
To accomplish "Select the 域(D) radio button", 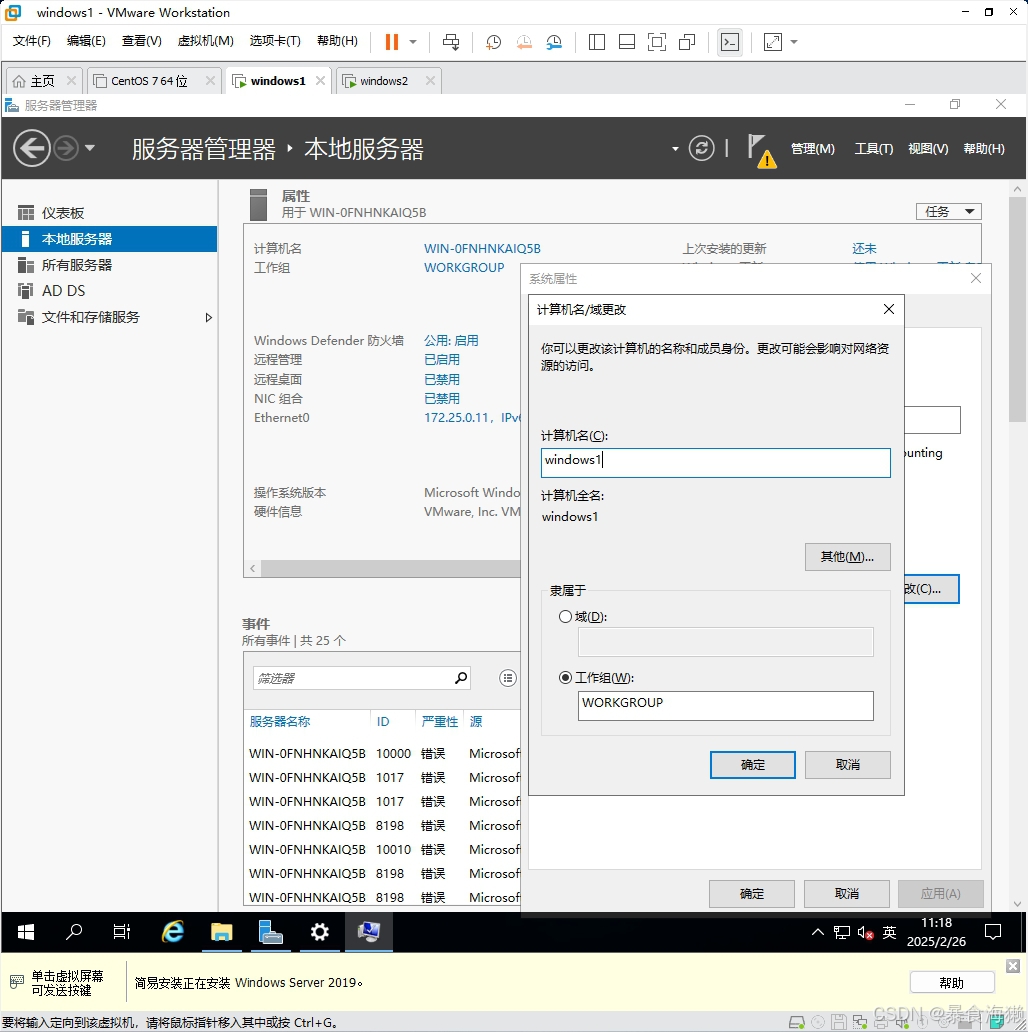I will [565, 617].
